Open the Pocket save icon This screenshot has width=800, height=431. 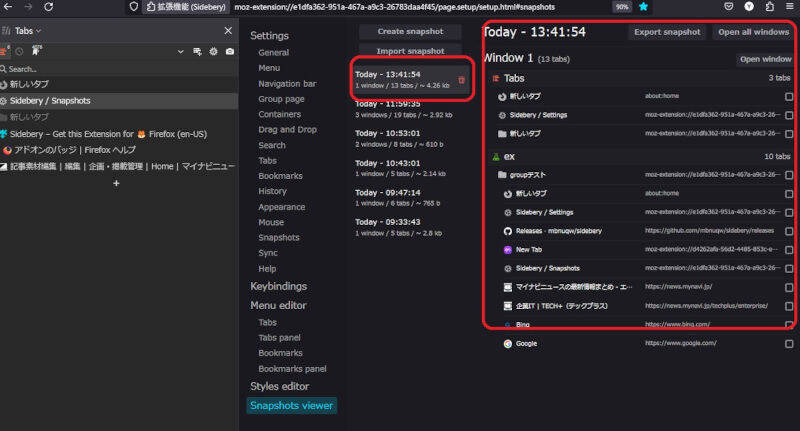tap(729, 7)
